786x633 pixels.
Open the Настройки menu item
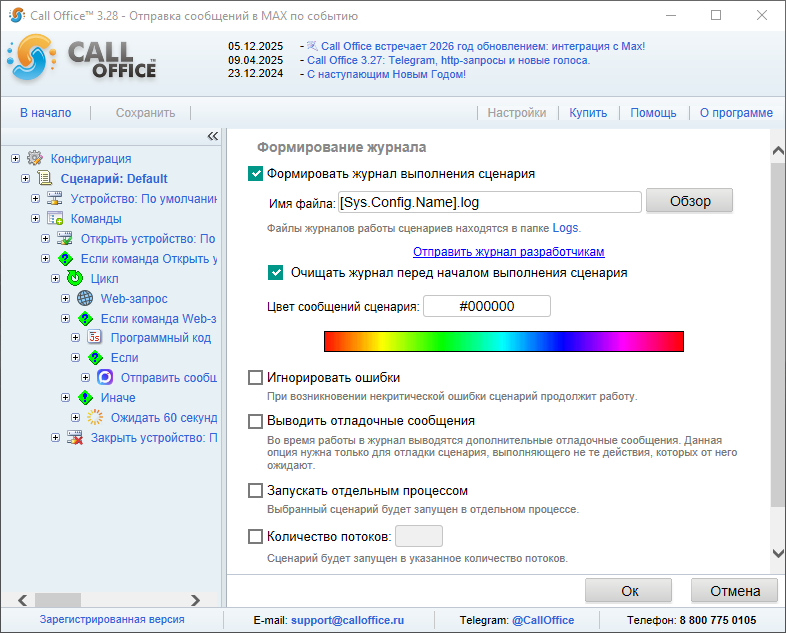tap(516, 113)
